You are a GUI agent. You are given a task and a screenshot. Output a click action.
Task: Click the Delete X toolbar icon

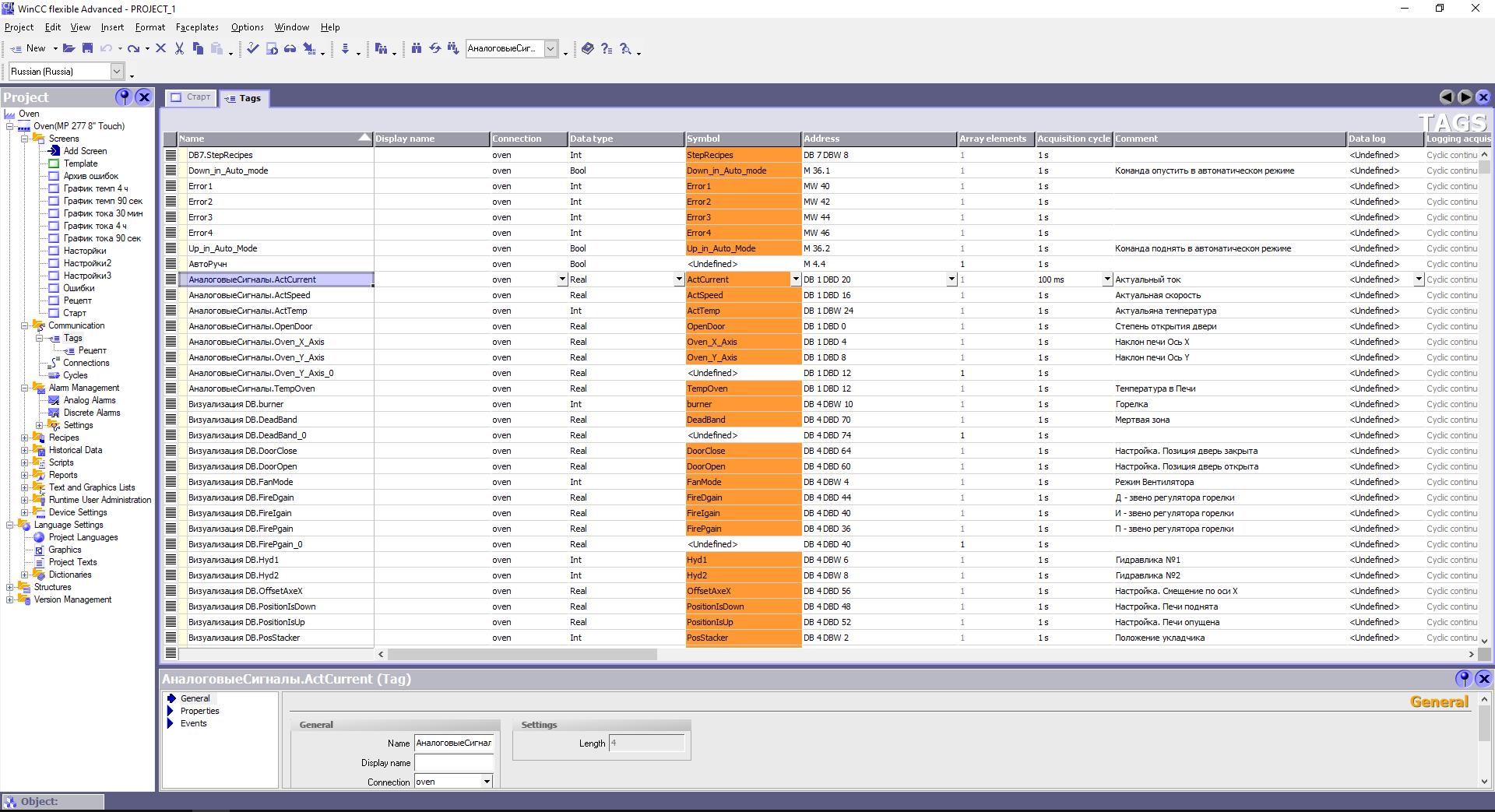point(160,48)
